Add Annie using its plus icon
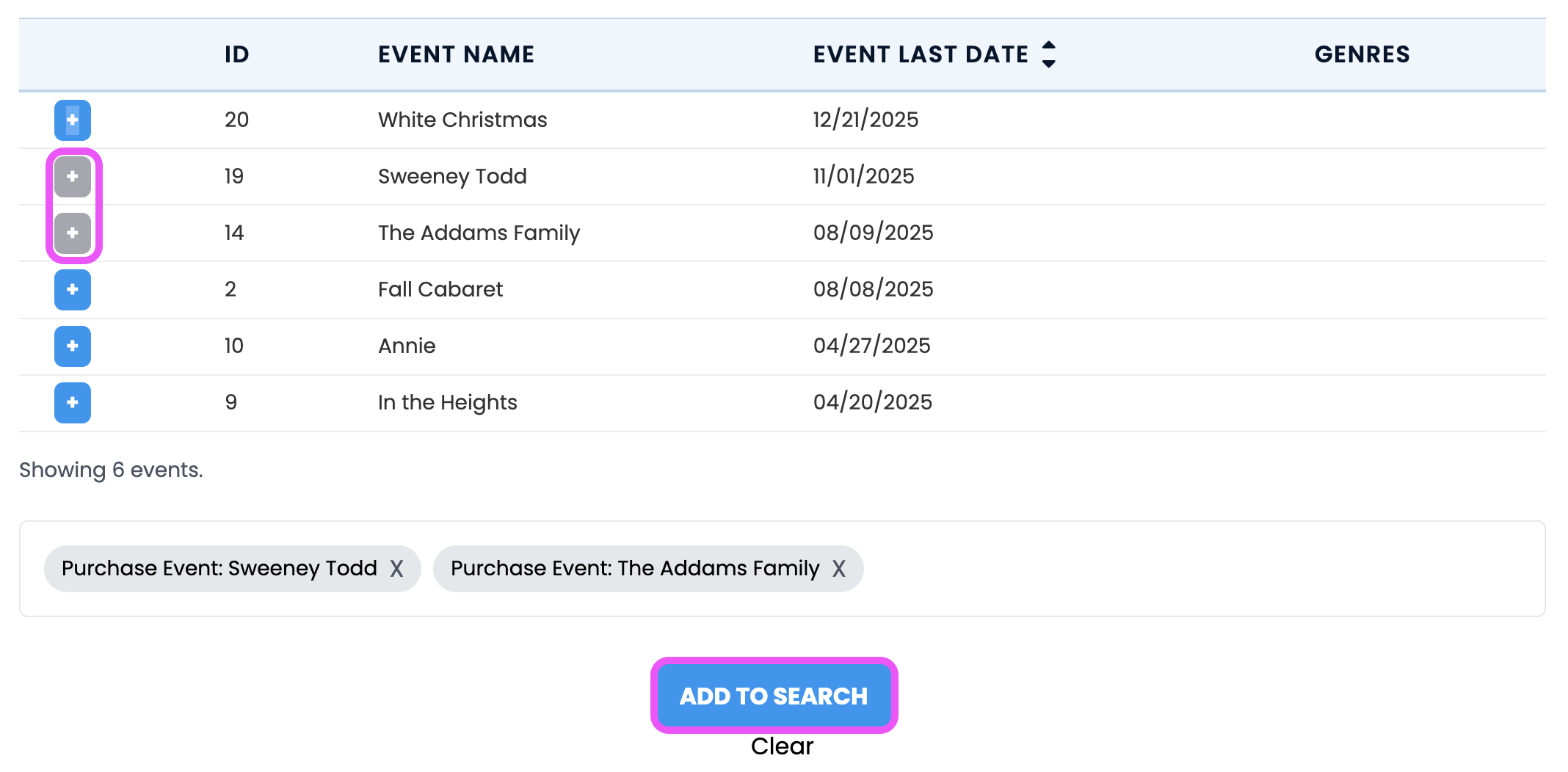Viewport: 1568px width, 772px height. (73, 346)
